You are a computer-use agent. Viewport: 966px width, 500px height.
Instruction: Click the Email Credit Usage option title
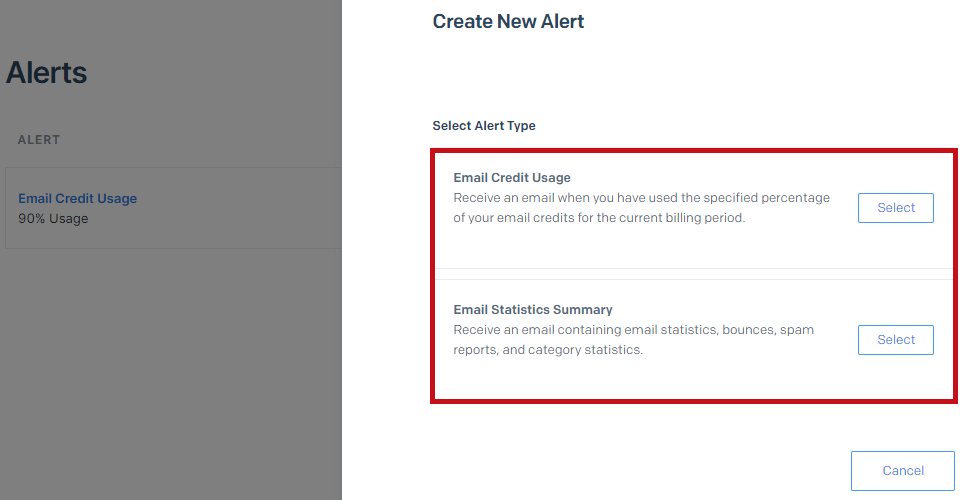tap(512, 178)
